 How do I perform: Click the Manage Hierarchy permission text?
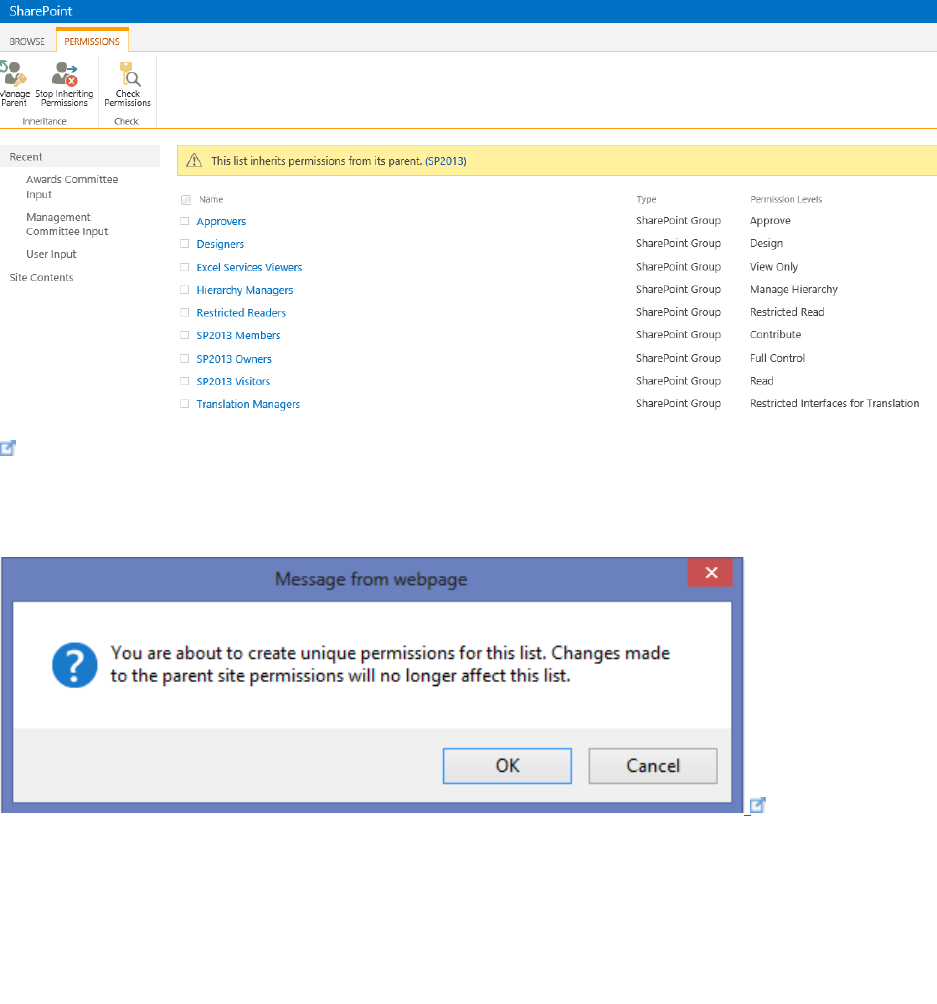794,289
